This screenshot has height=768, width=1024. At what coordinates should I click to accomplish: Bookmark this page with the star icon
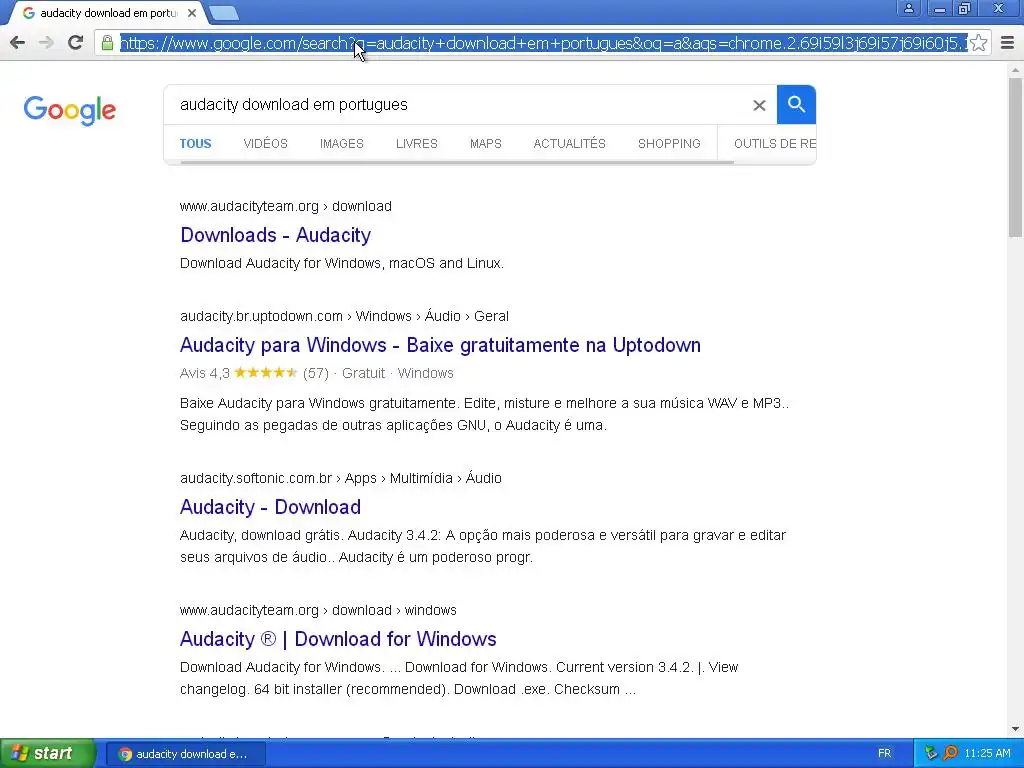[978, 43]
